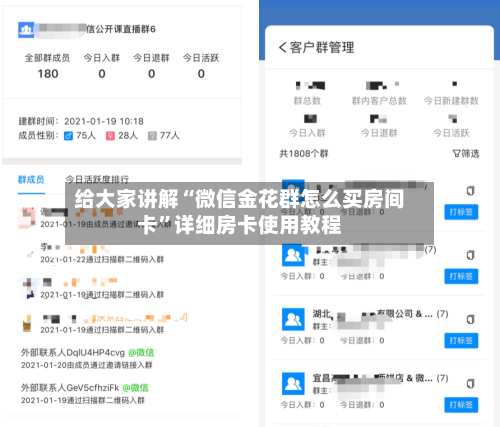Click the copy icon of the 湖北 group row
This screenshot has height=427, width=500.
[470, 319]
